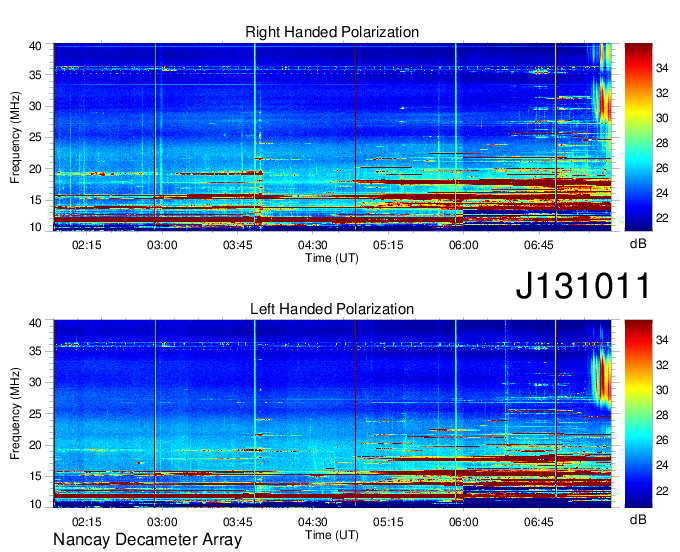This screenshot has height=552, width=680.
Task: Click the dB label beside top color bar
Action: coord(638,244)
